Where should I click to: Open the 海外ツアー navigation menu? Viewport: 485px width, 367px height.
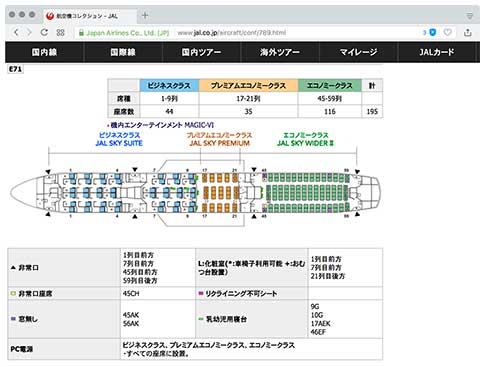280,52
